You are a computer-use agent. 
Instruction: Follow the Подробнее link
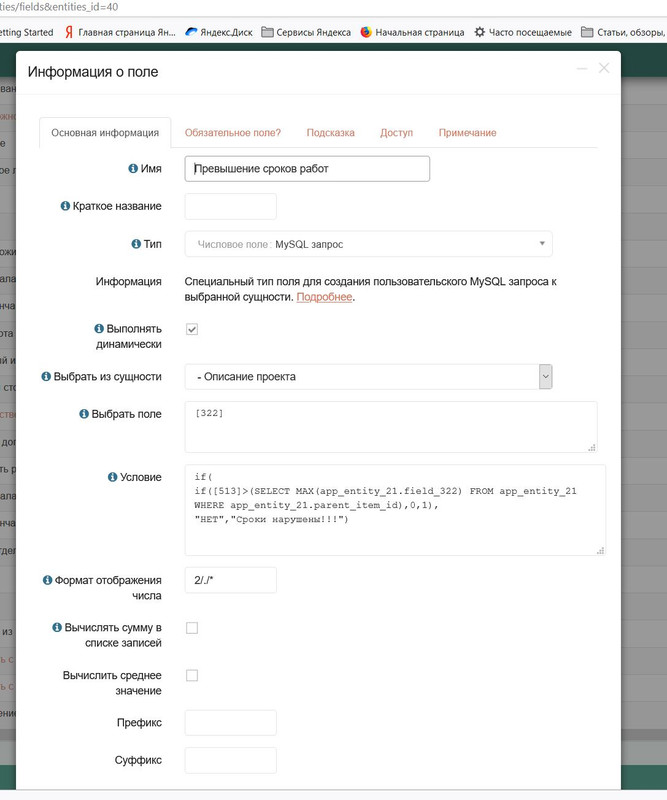point(324,297)
